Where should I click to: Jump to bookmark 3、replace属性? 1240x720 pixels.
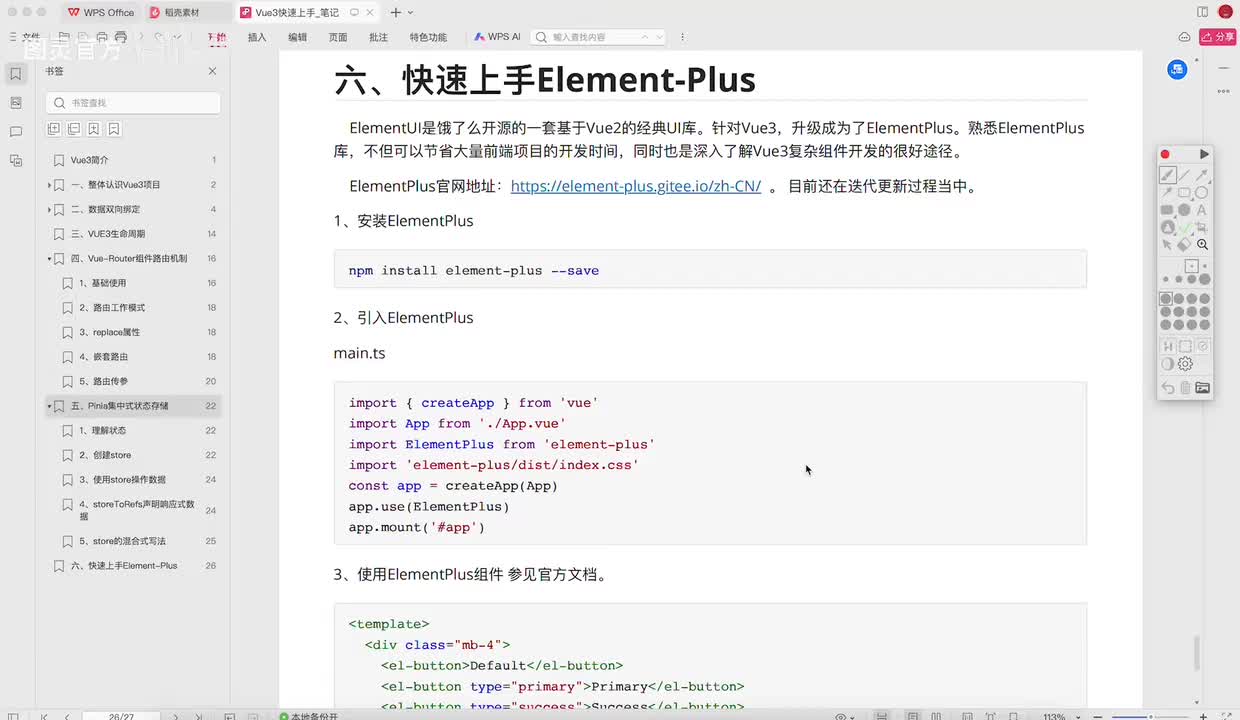click(110, 332)
